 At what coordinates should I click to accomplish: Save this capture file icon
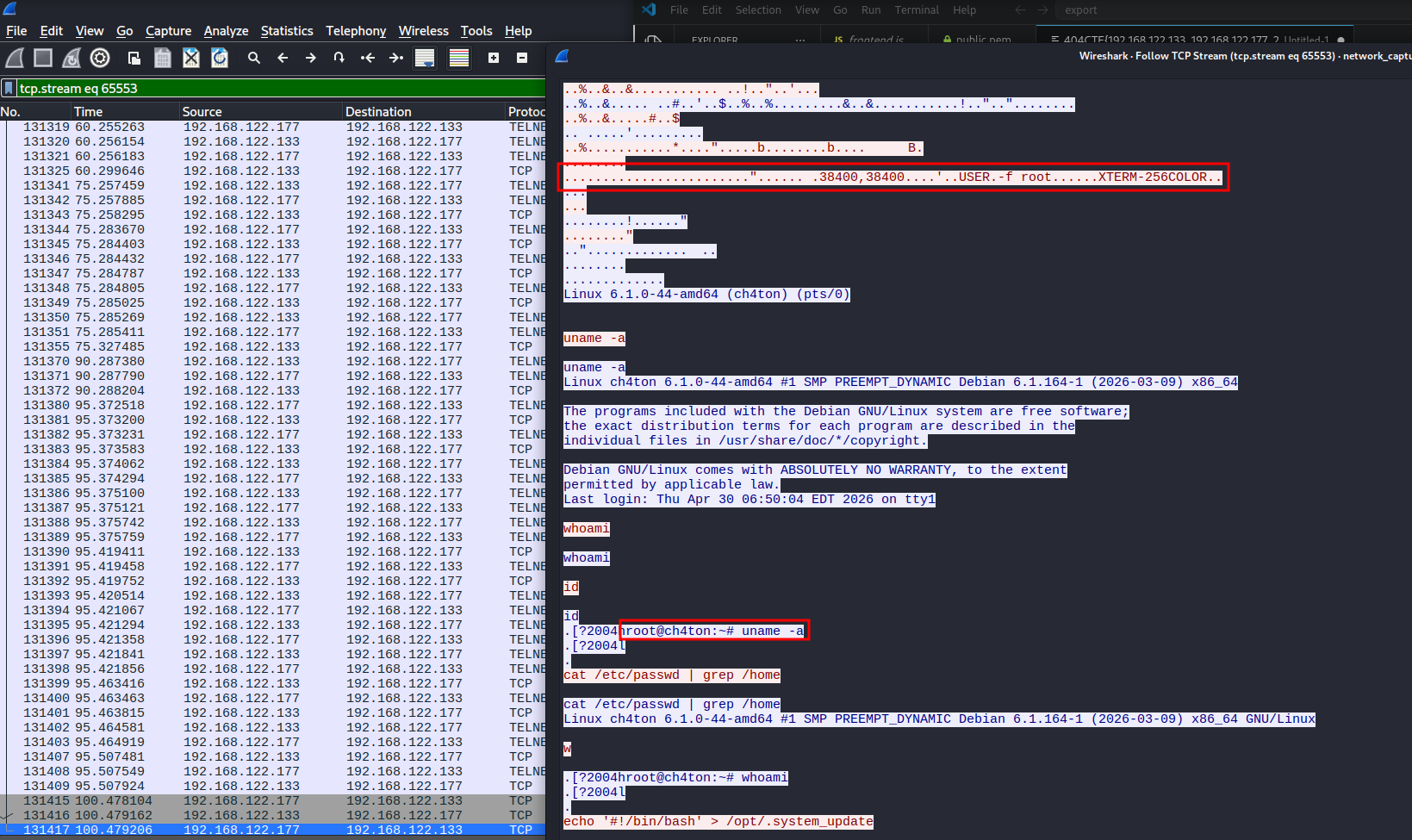[163, 58]
